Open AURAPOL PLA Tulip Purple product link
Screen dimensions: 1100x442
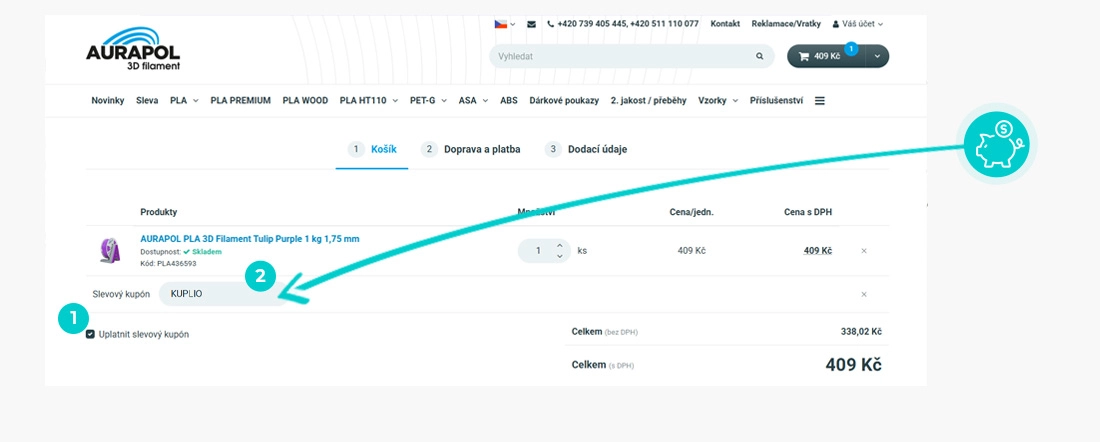pos(250,239)
